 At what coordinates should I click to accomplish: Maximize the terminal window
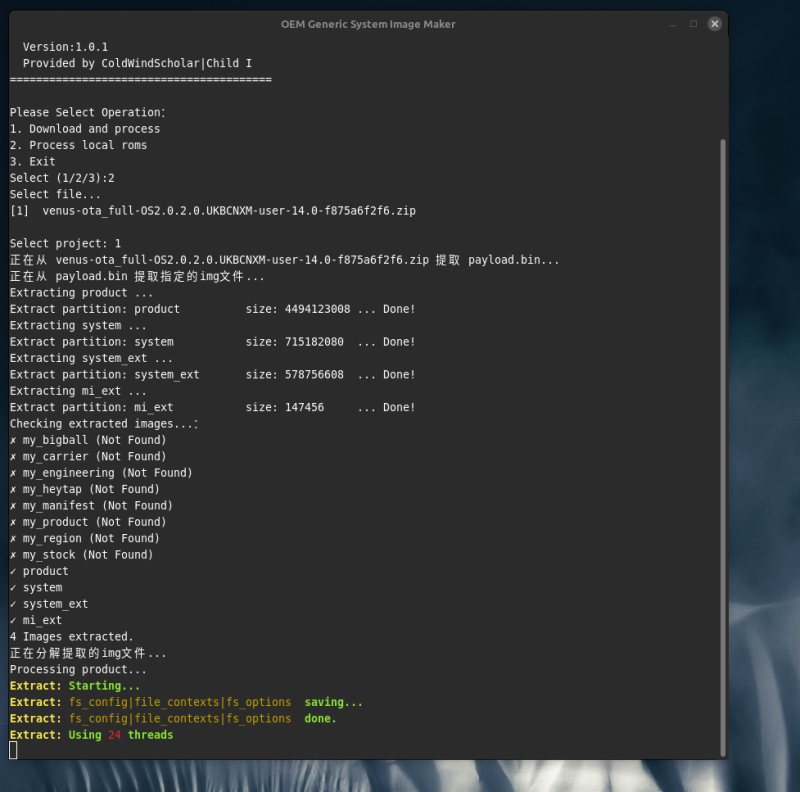point(693,23)
